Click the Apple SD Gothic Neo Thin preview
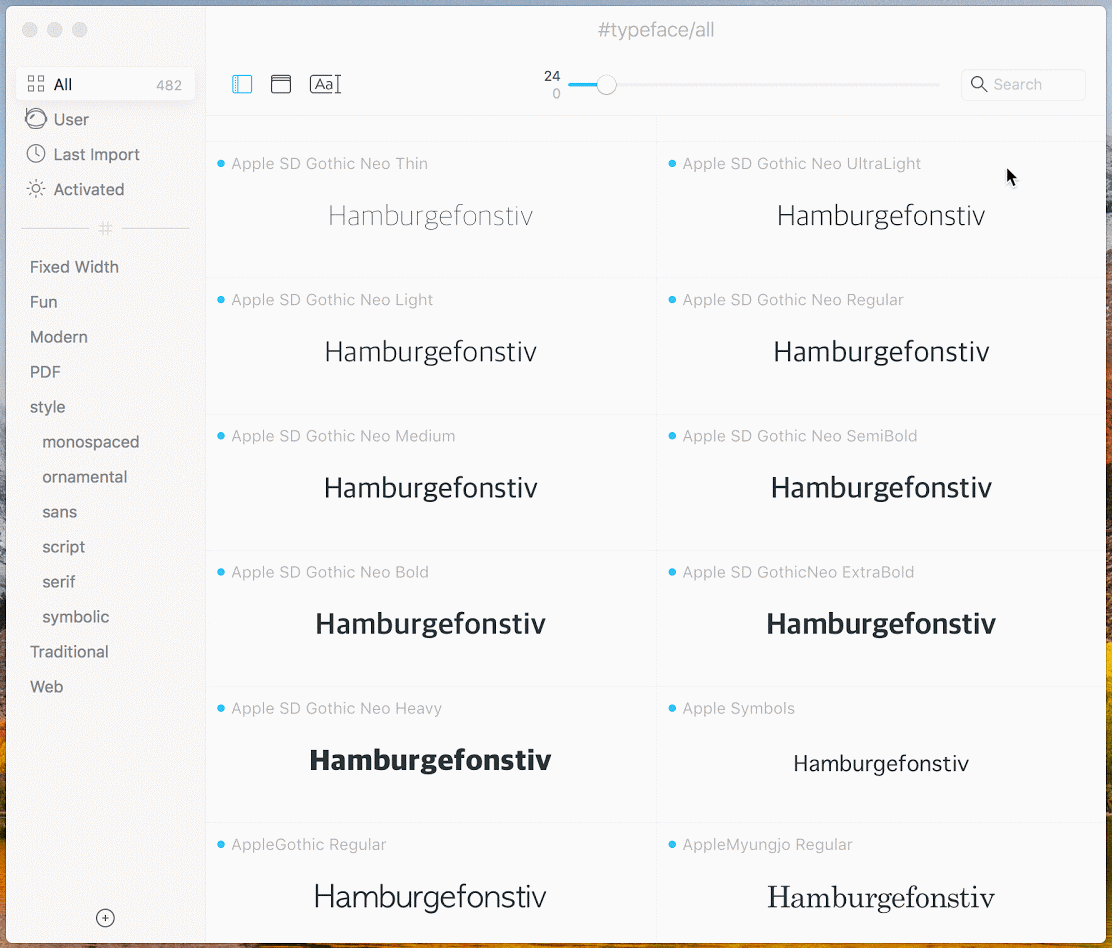 430,216
